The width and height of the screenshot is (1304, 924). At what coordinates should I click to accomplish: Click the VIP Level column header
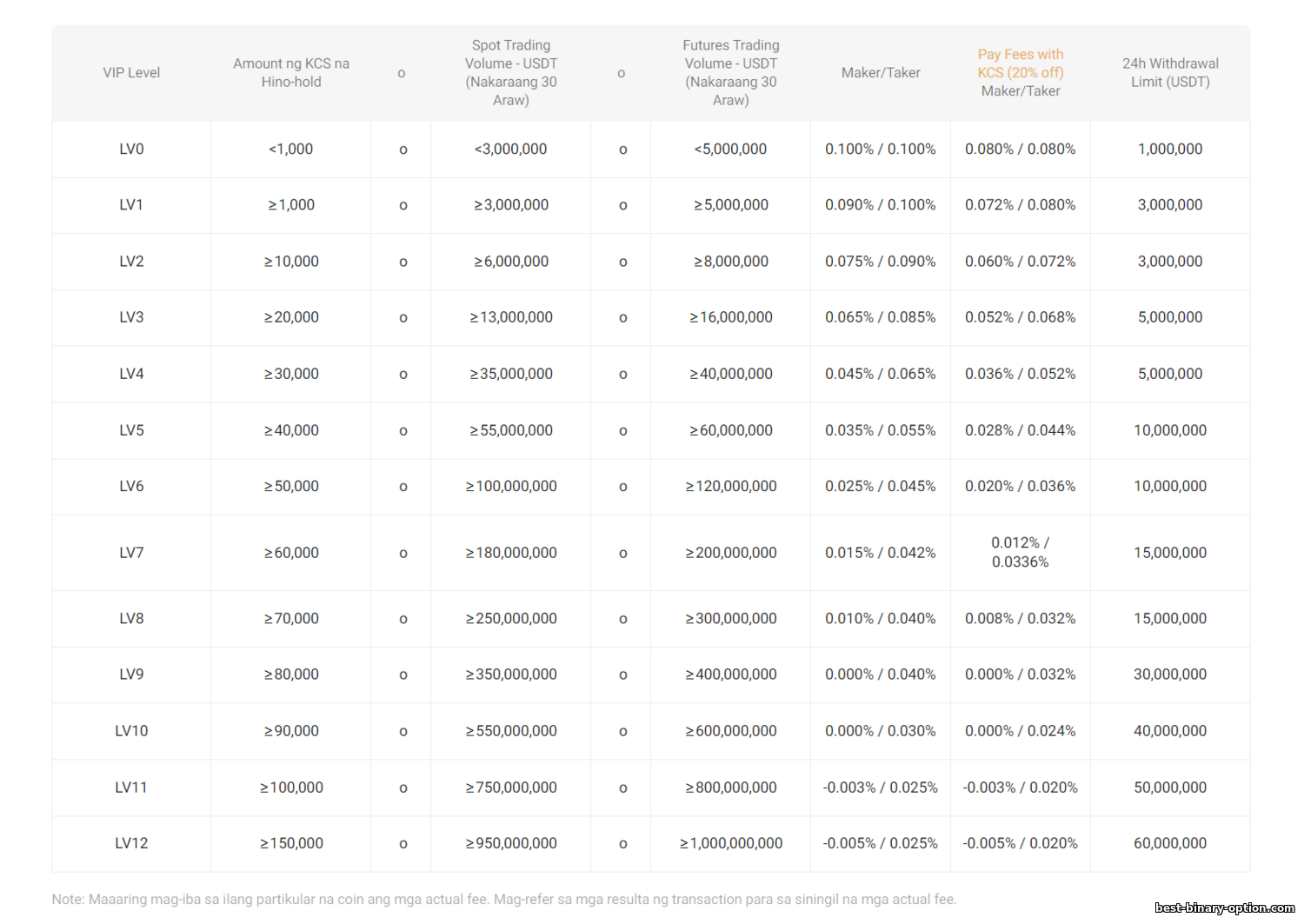pyautogui.click(x=131, y=73)
